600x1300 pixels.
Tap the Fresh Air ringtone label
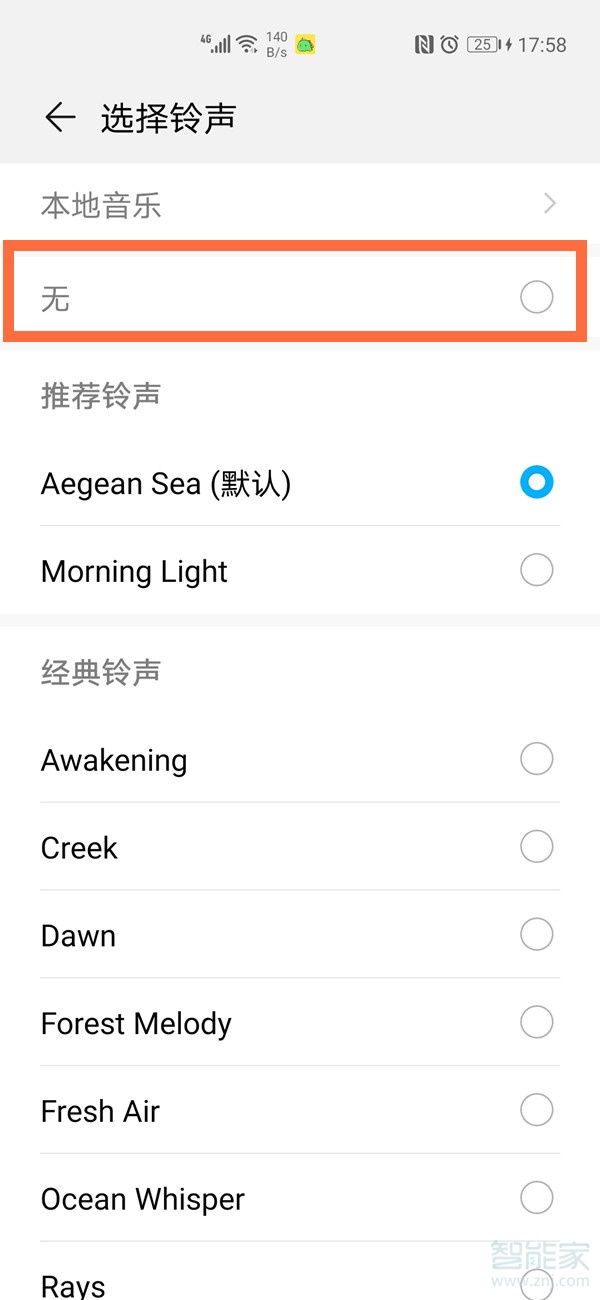[100, 1111]
